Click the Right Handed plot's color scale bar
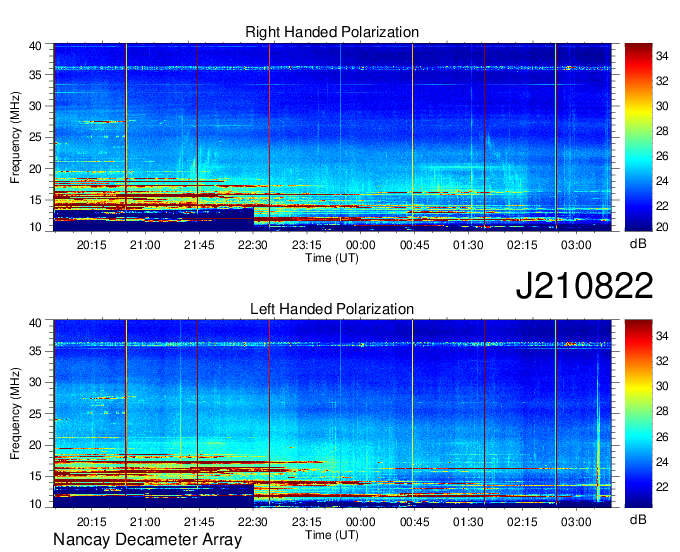The image size is (680, 552). click(x=638, y=137)
